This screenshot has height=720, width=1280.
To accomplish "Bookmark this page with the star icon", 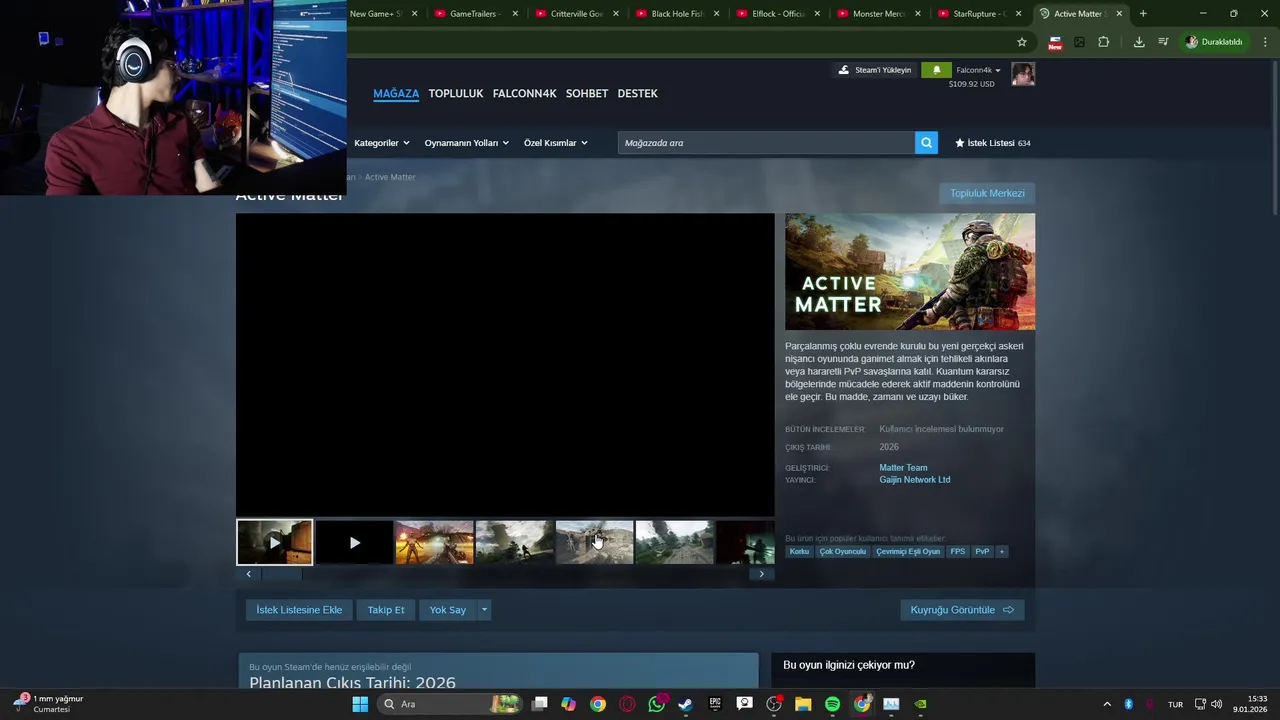I will click(x=1021, y=42).
